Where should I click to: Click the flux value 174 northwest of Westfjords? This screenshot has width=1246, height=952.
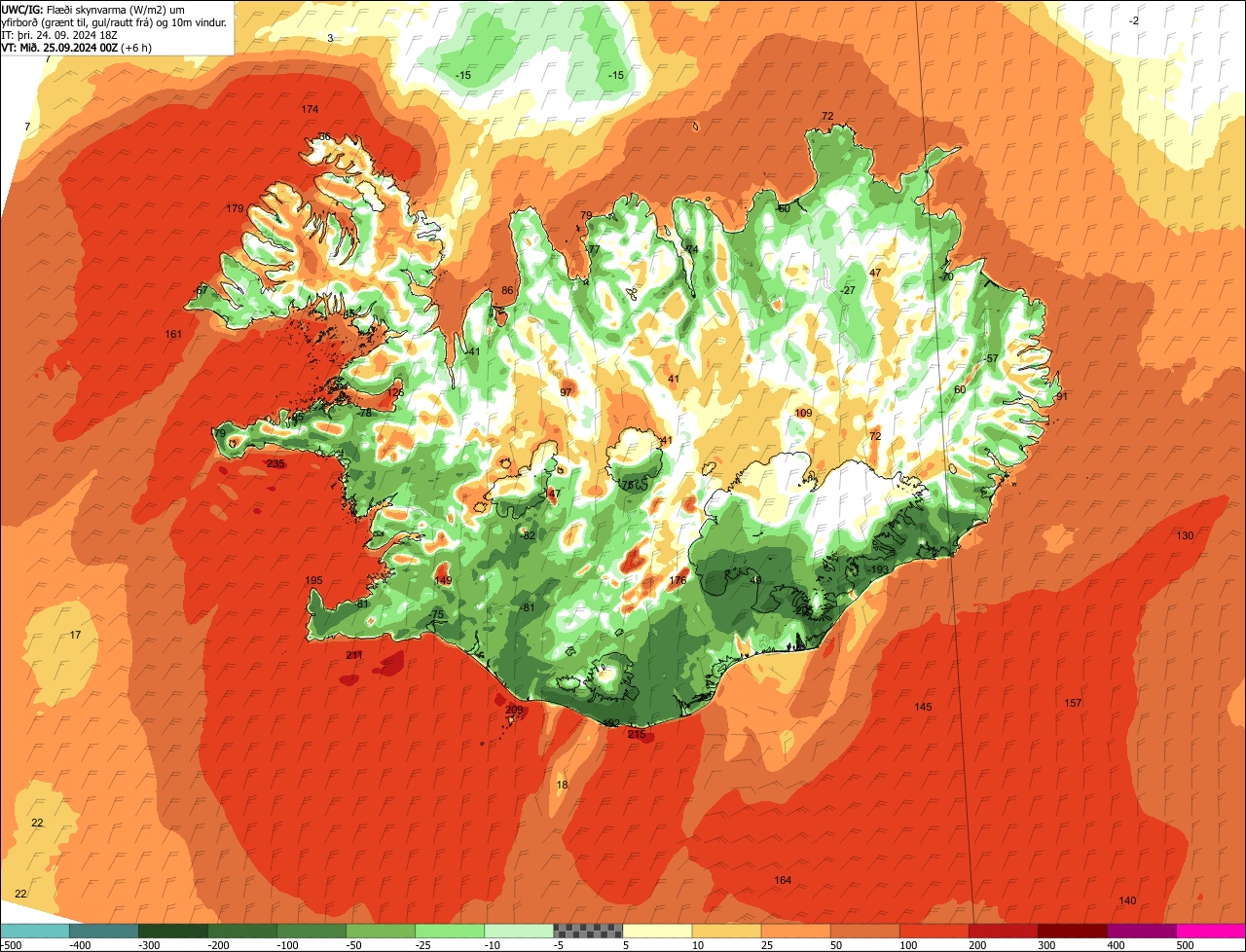click(310, 109)
